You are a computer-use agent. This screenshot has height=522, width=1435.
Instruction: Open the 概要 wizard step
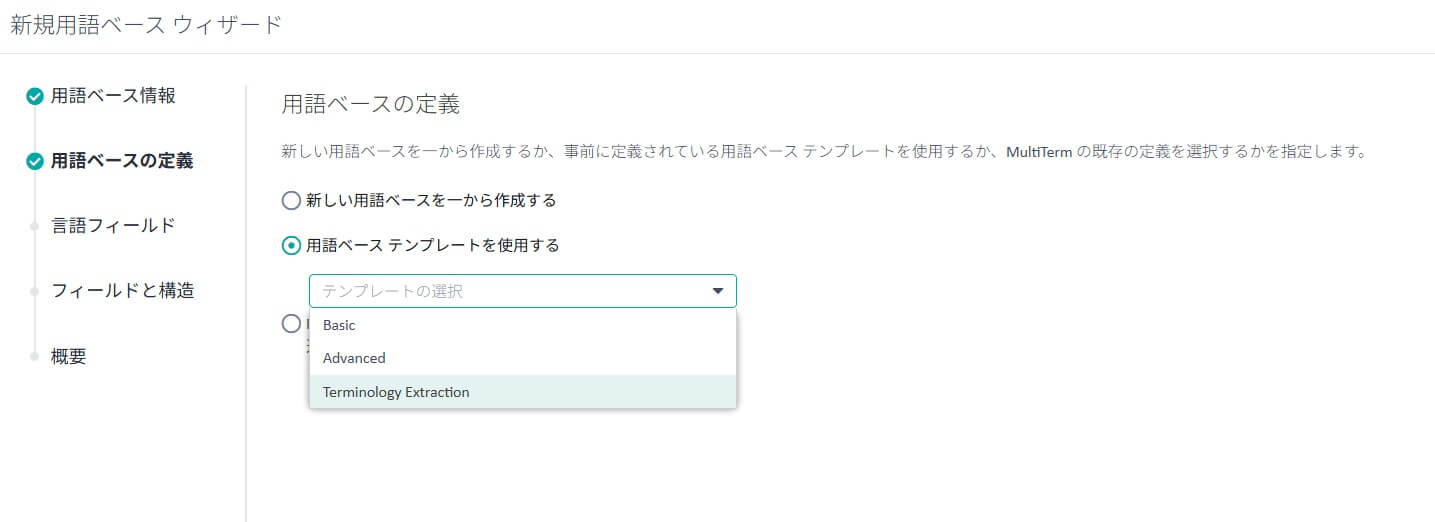[x=69, y=357]
